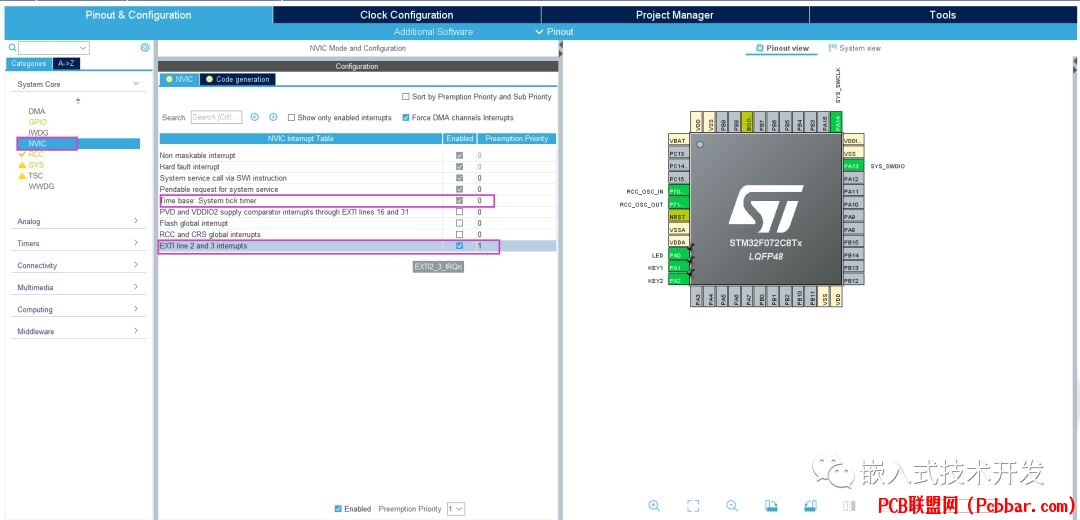
Task: Expand the Timers category
Action: click(136, 243)
